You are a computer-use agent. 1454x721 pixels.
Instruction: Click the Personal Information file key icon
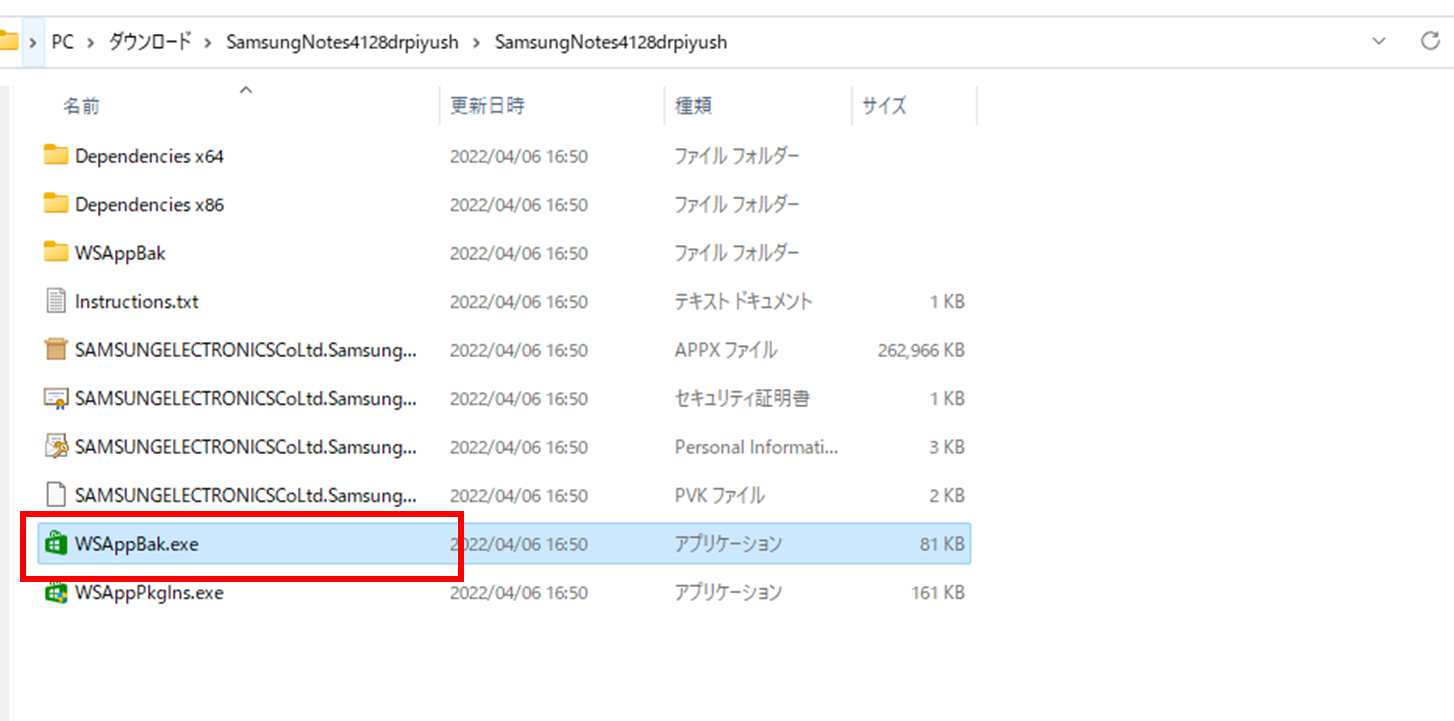56,447
